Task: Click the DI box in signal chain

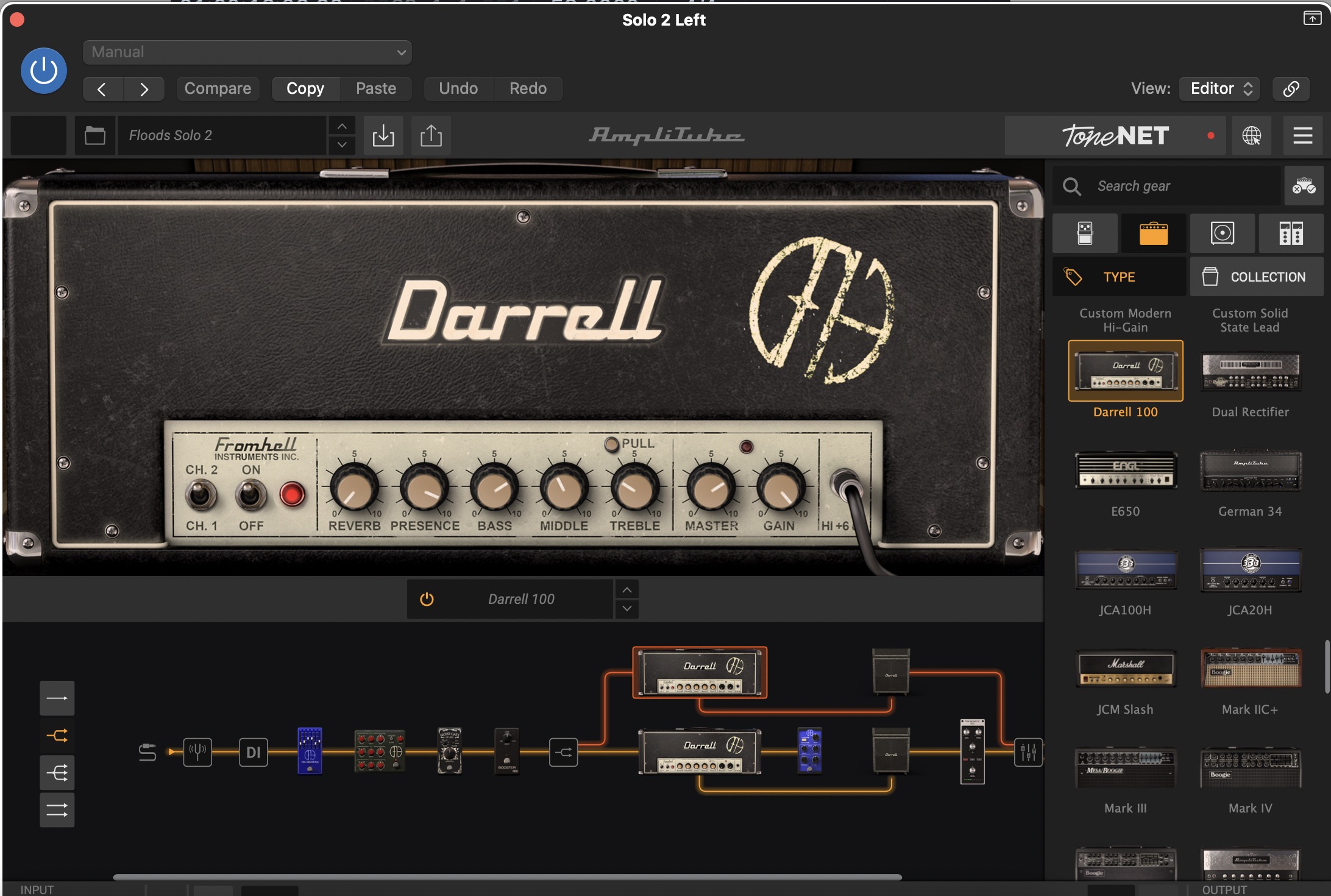Action: tap(254, 752)
